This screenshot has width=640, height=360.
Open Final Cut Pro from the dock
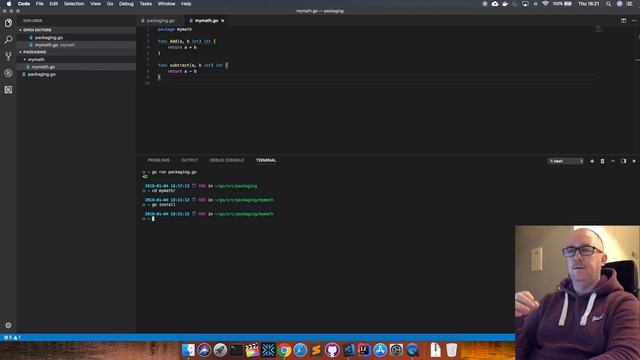[x=252, y=350]
